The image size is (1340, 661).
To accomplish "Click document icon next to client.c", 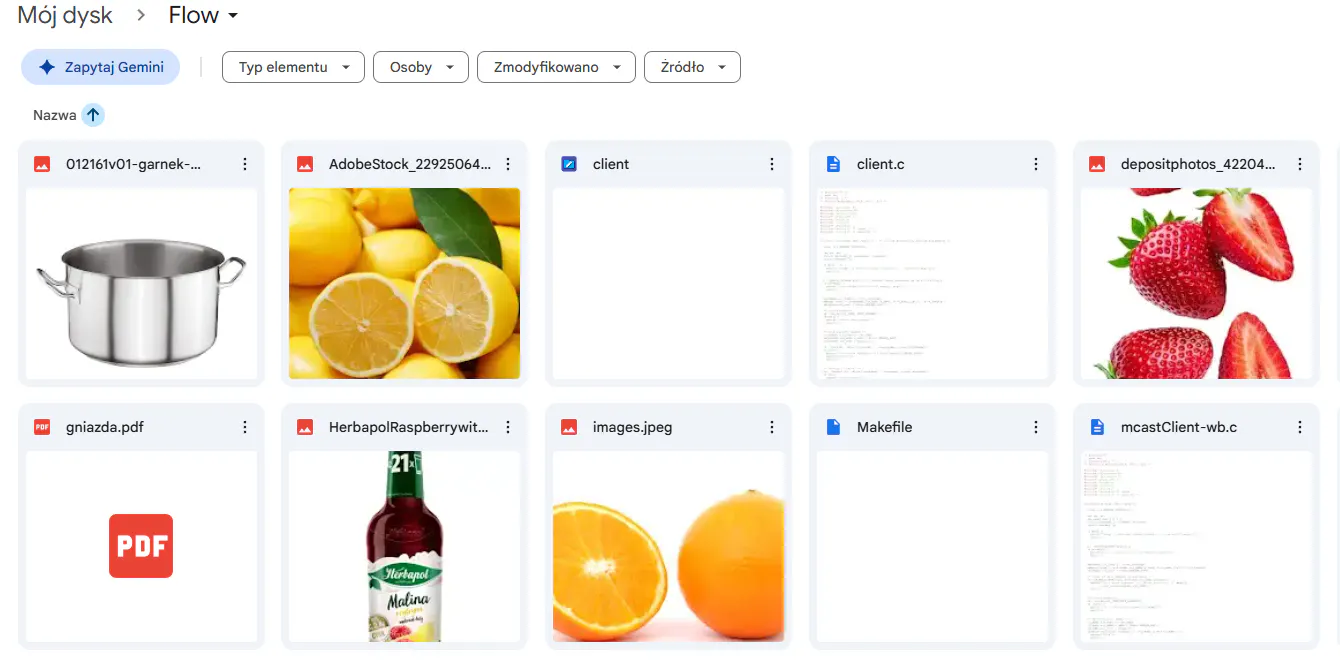I will pos(834,164).
